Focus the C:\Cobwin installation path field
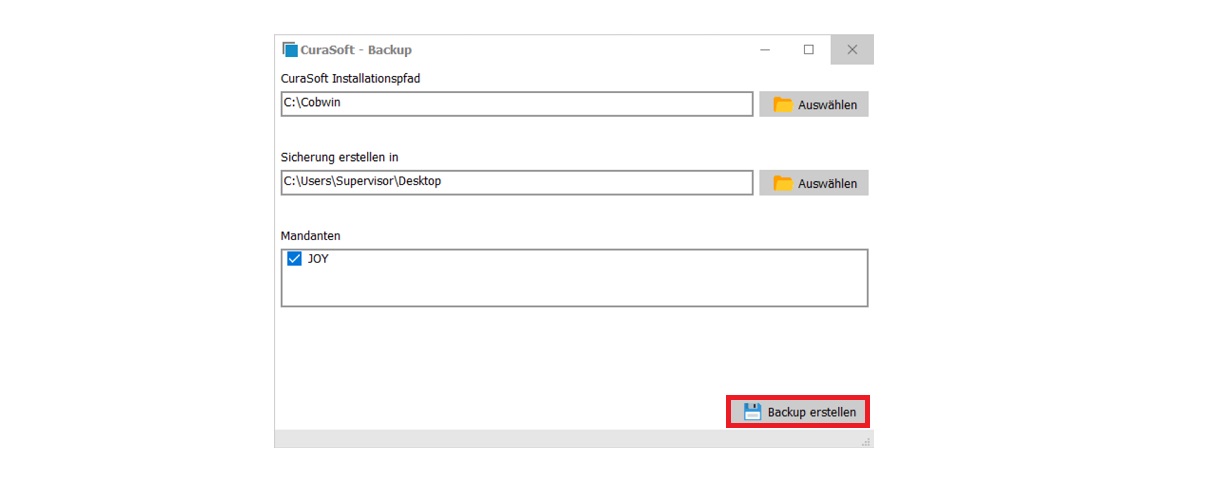 517,103
